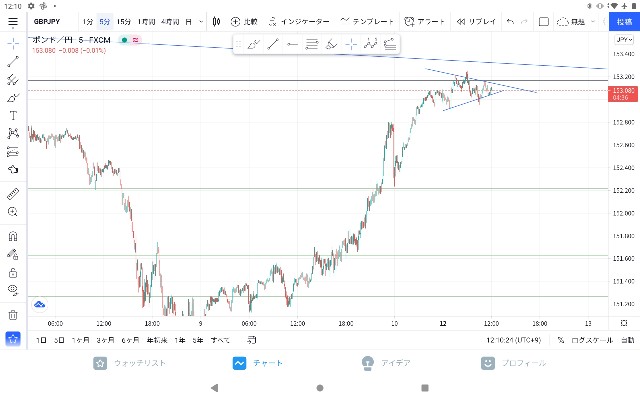Open the pitchfork/Gann drawing tools
The image size is (640, 400).
point(13,80)
